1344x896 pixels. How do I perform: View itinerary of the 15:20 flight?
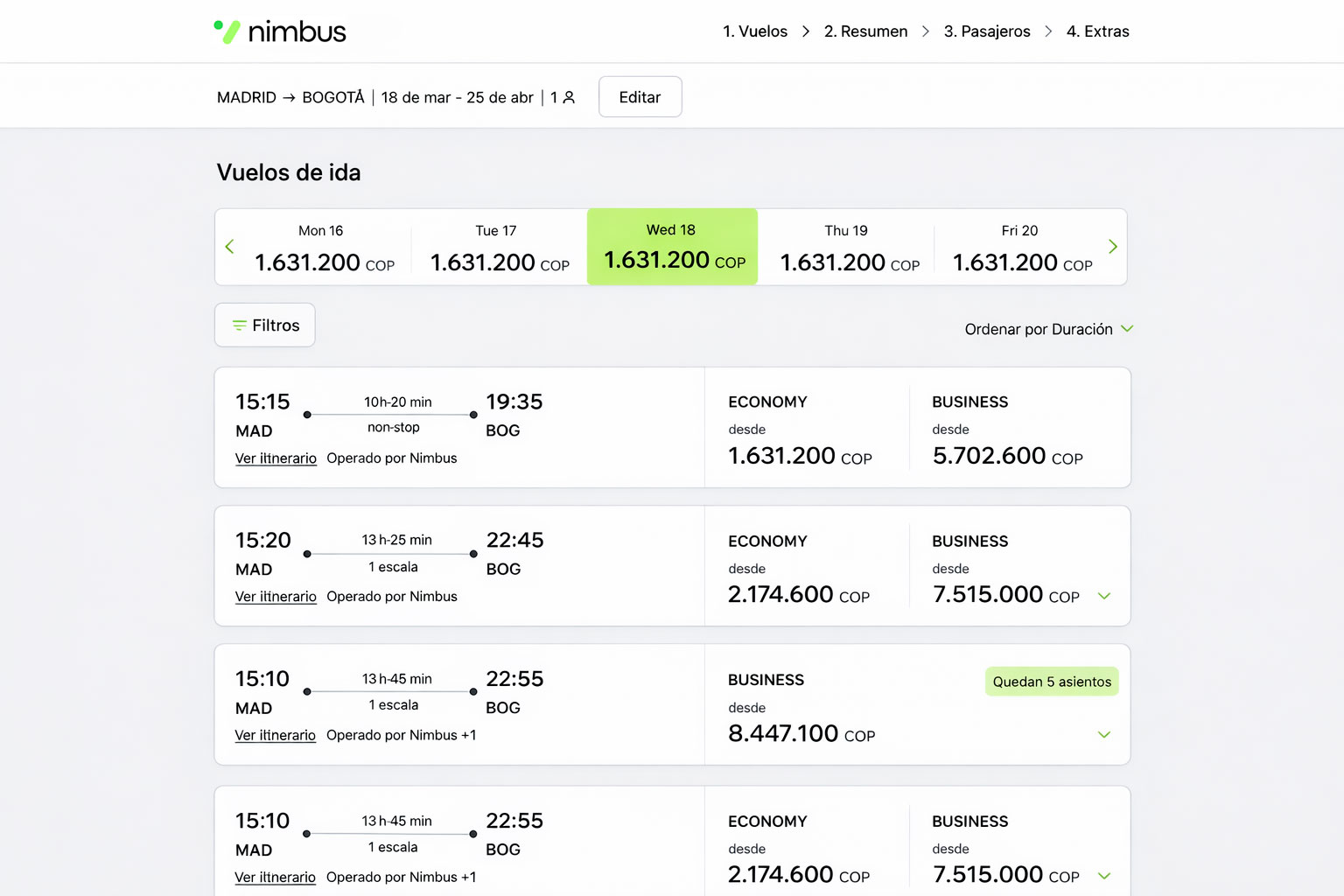[x=276, y=597]
